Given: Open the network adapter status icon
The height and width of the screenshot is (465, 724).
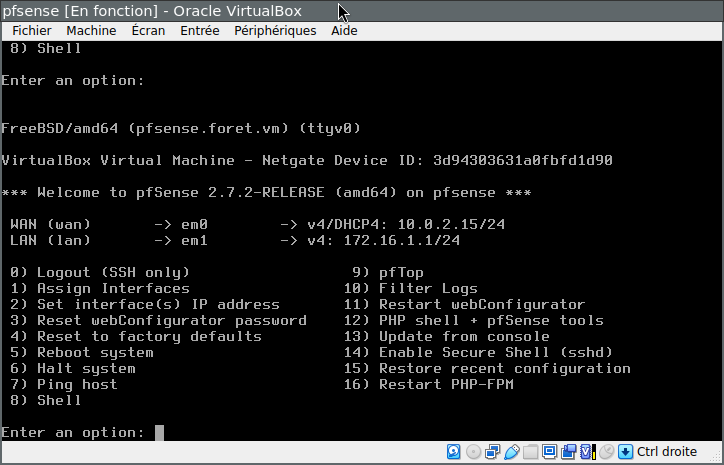Looking at the screenshot, I should coord(492,451).
